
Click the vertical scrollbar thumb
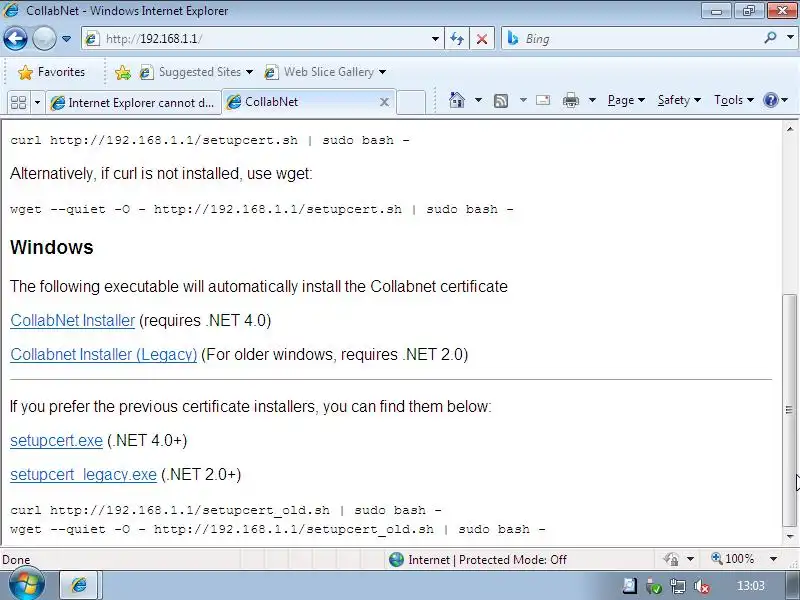pyautogui.click(x=789, y=410)
